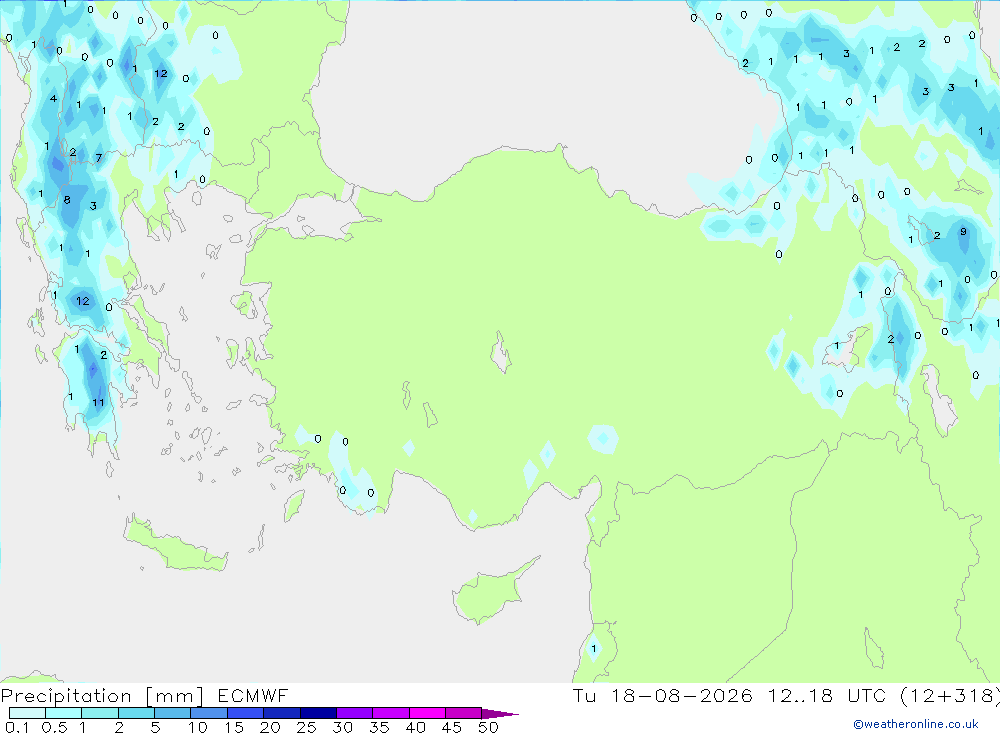Click the "0.1" label under the legend
Image resolution: width=1000 pixels, height=733 pixels.
click(17, 727)
